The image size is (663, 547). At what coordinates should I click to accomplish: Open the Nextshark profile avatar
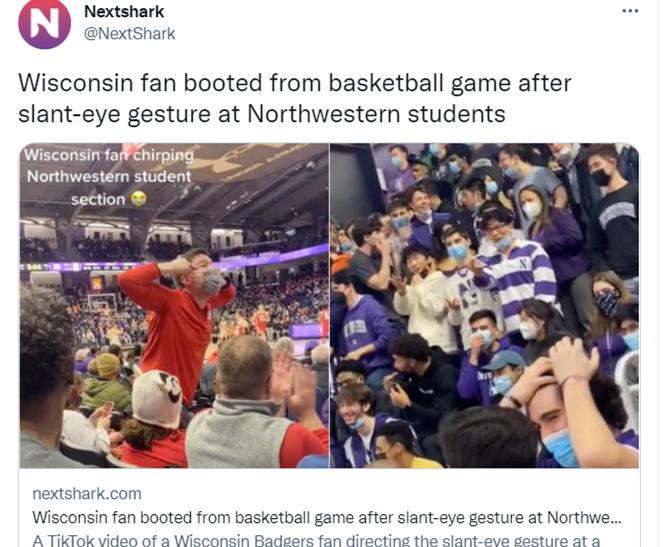[x=44, y=23]
